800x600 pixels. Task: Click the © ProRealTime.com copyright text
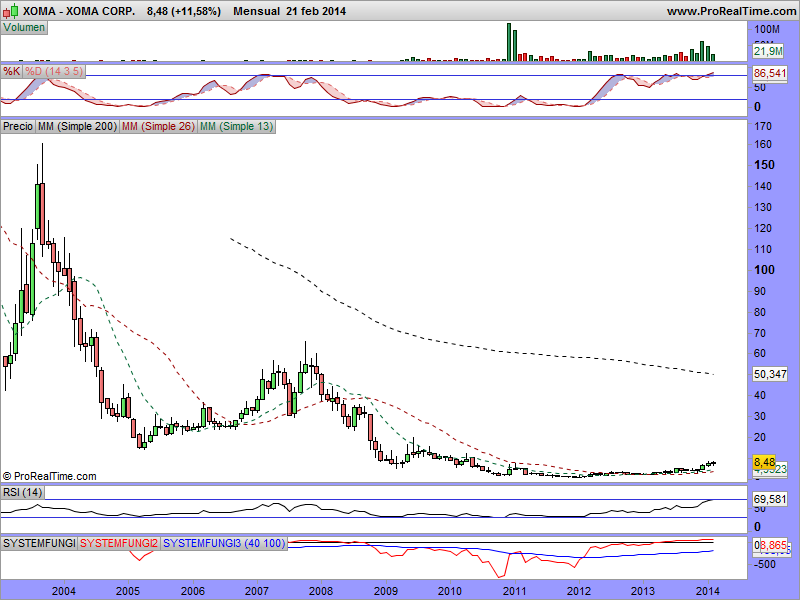49,476
